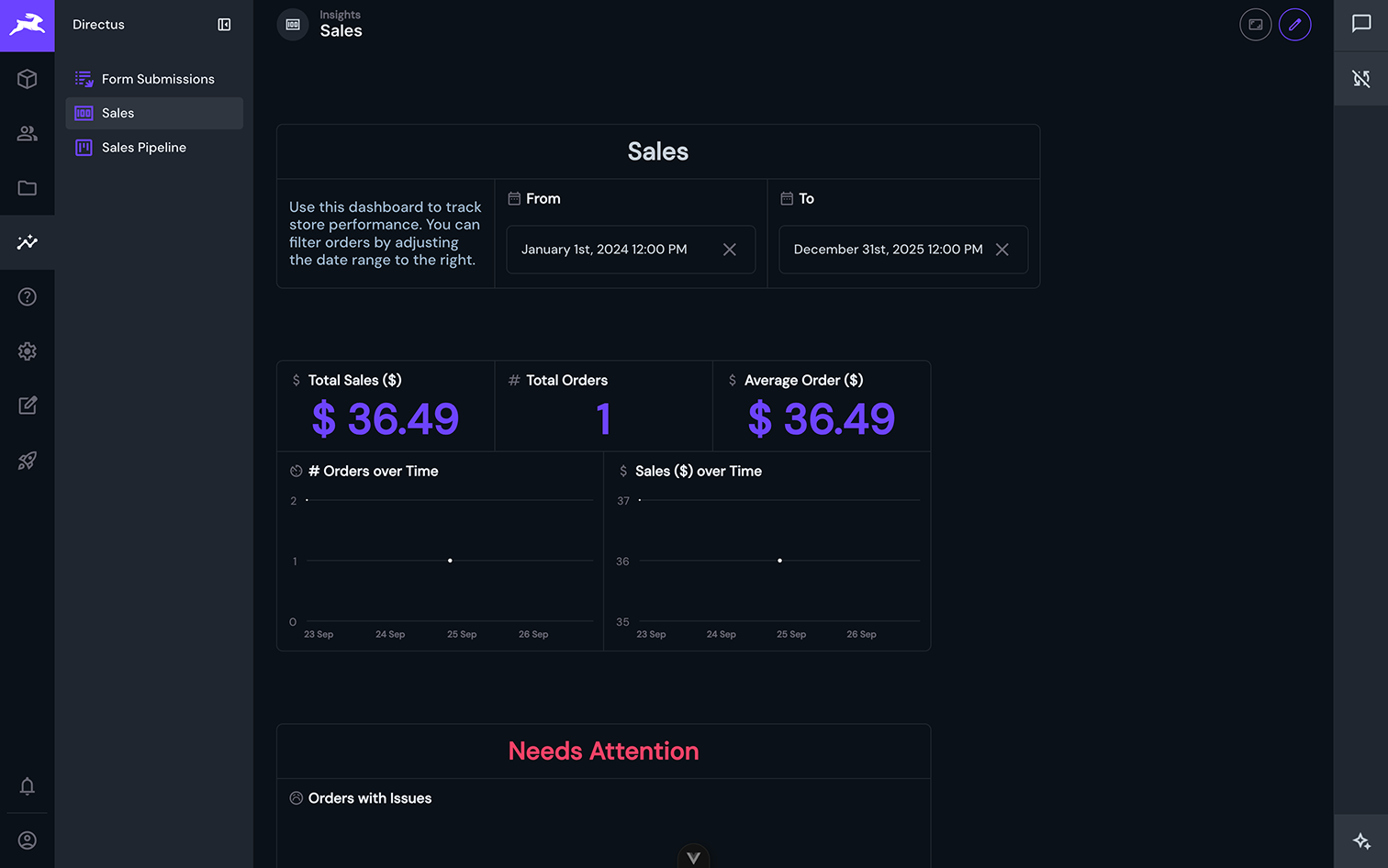Open the User Directory module
This screenshot has width=1388, height=868.
[x=28, y=134]
